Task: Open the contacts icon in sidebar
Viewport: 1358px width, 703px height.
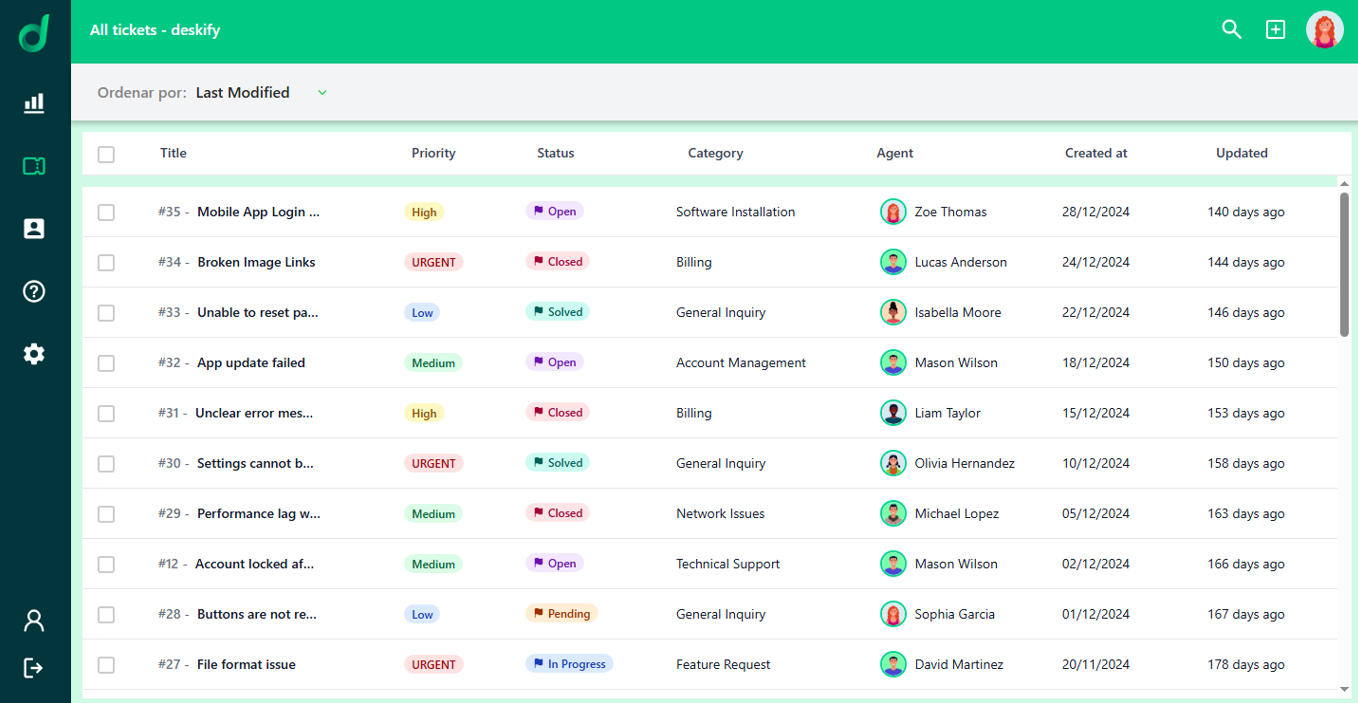Action: point(34,229)
